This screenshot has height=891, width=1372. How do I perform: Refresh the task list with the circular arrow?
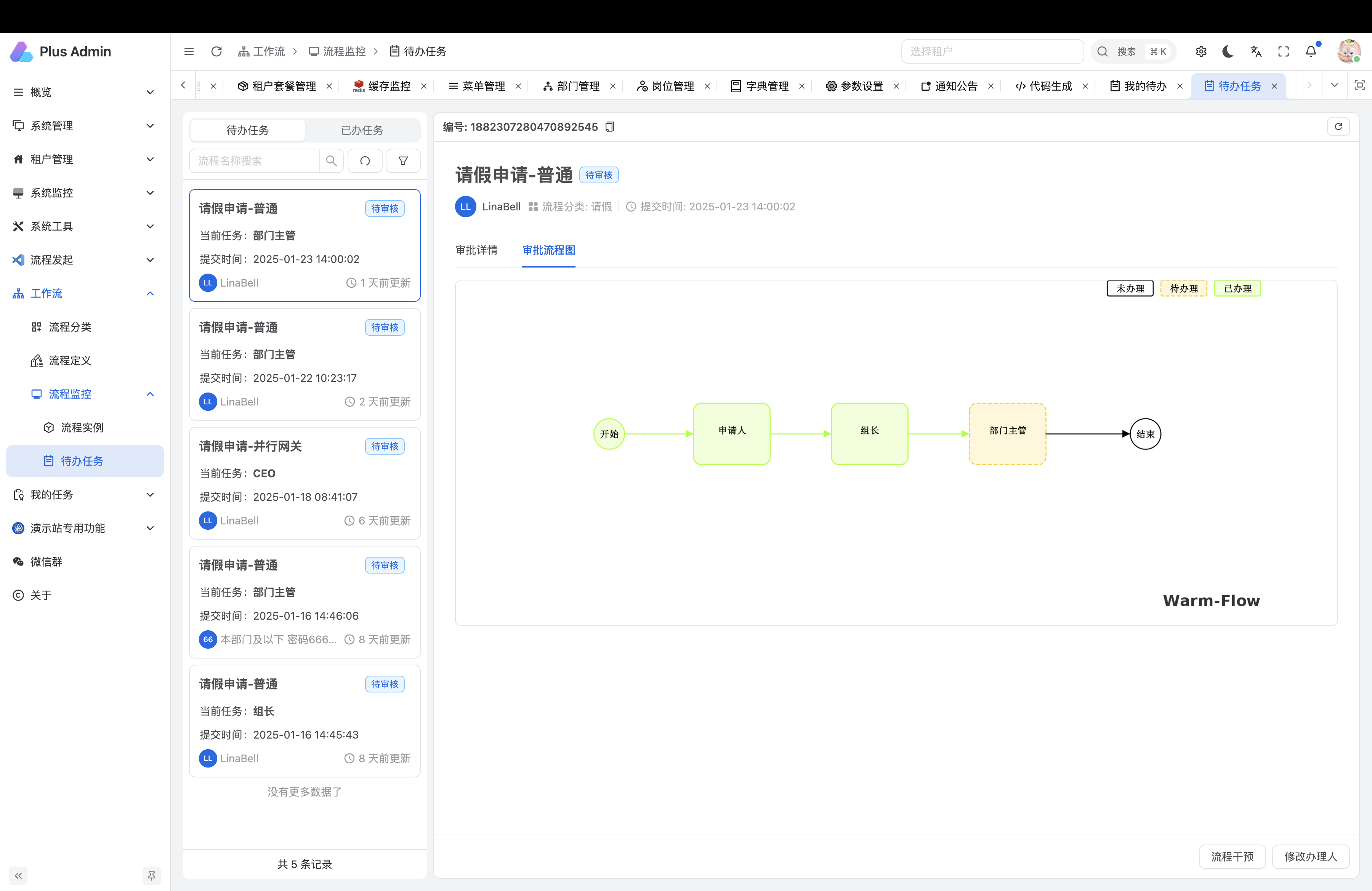click(365, 161)
